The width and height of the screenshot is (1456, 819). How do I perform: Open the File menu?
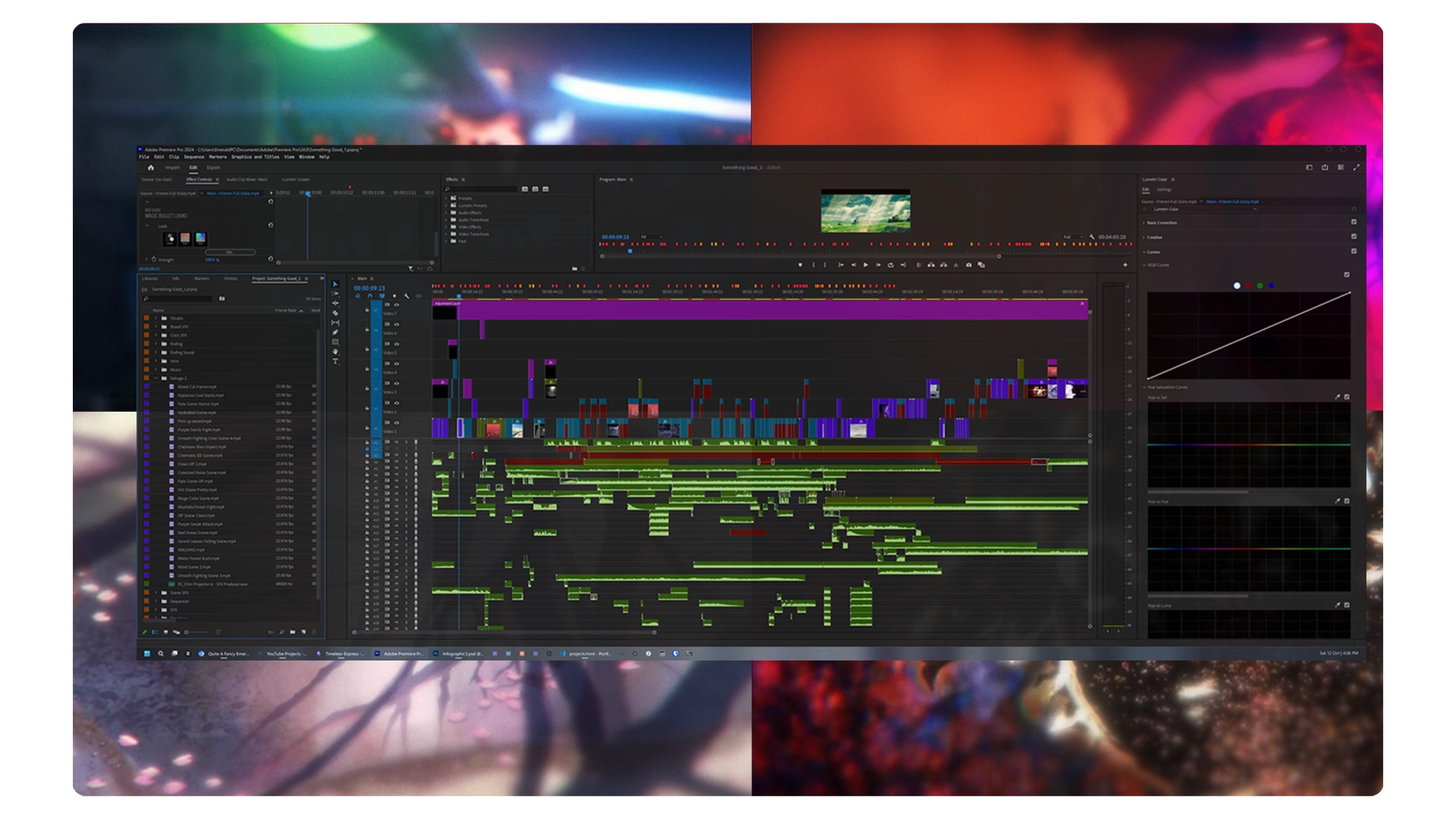pyautogui.click(x=143, y=157)
